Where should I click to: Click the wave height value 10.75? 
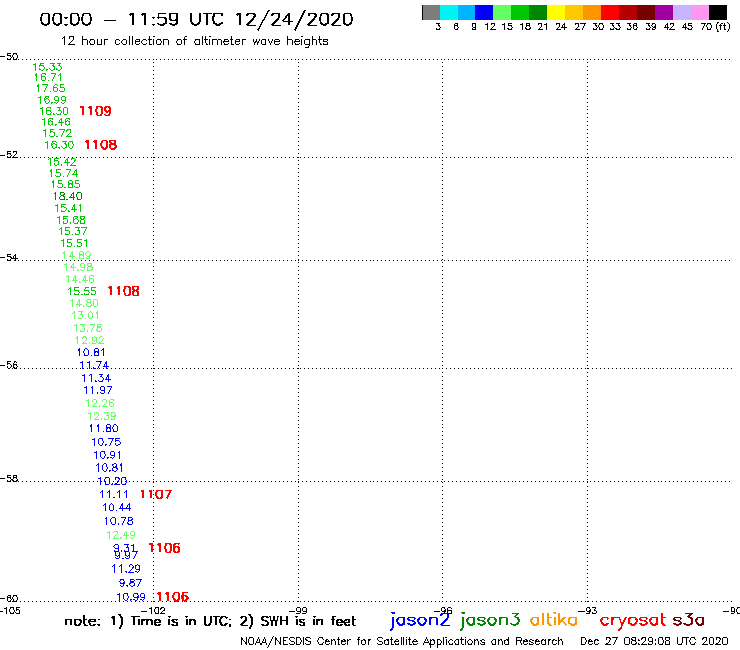point(106,442)
